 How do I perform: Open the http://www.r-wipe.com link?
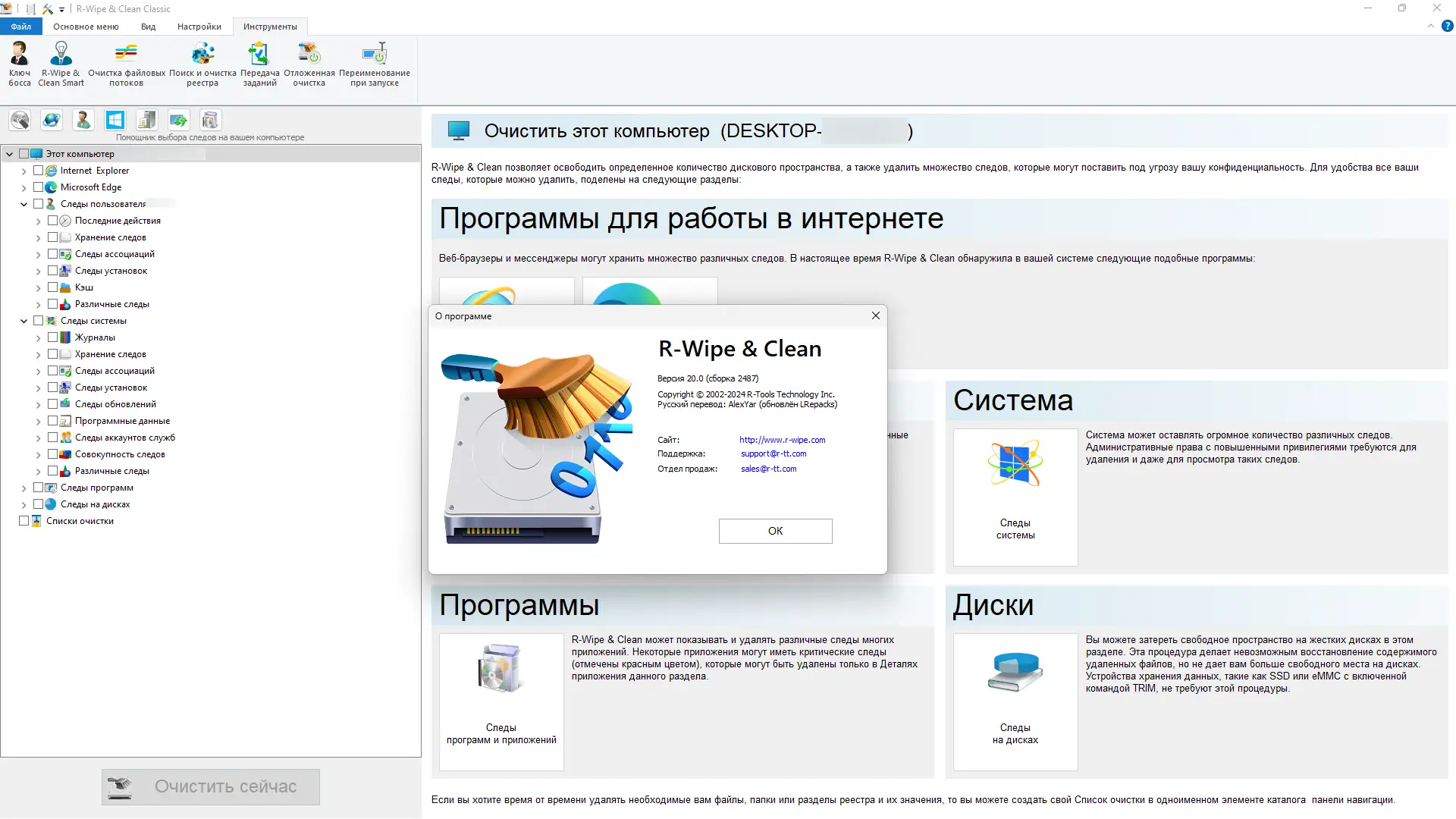click(x=782, y=440)
